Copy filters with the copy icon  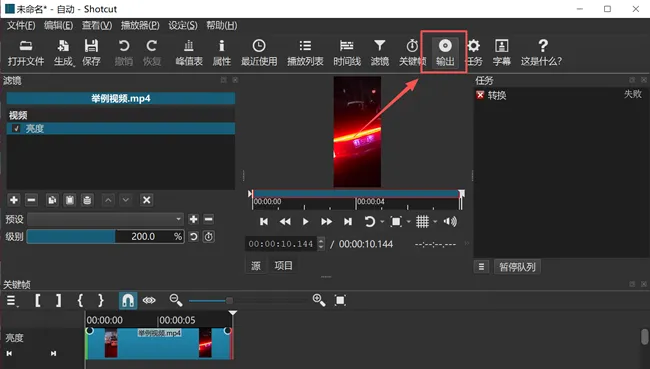point(52,200)
